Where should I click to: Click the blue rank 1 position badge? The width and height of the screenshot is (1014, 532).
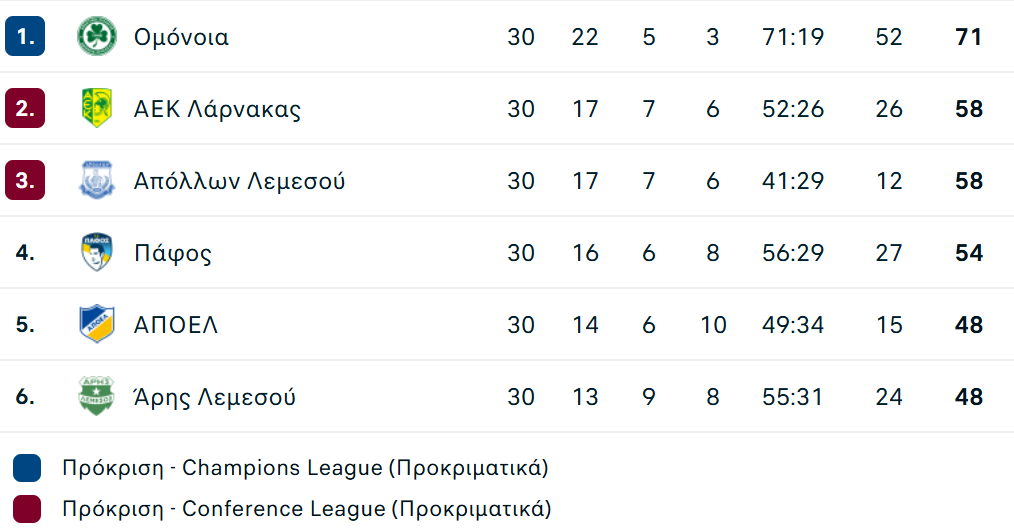(x=25, y=37)
